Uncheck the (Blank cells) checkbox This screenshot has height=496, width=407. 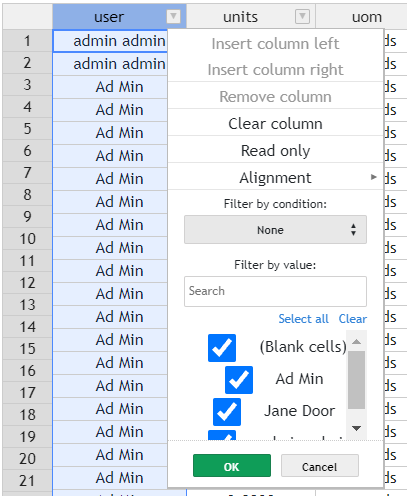[x=222, y=348]
